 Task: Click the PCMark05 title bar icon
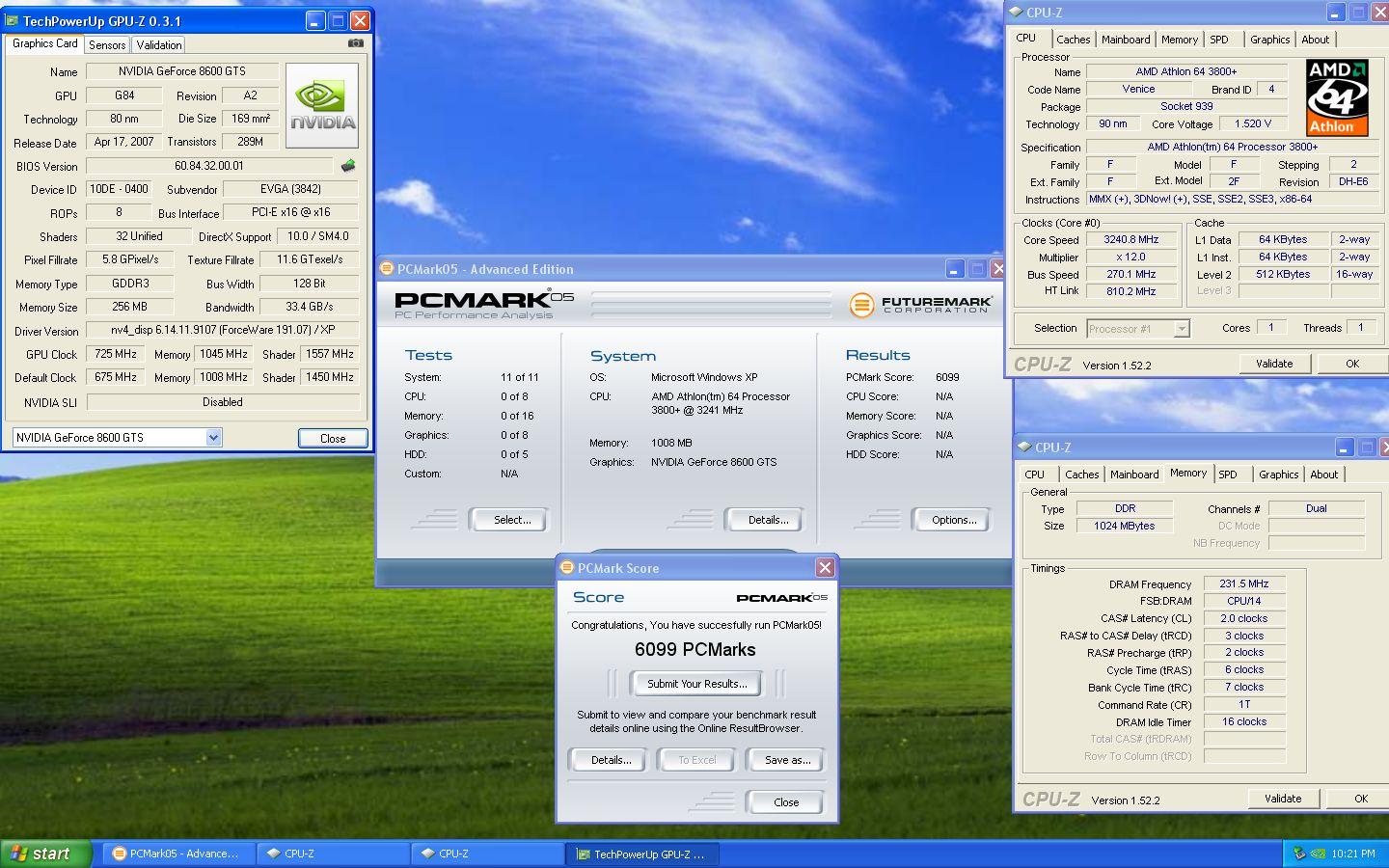click(x=387, y=269)
